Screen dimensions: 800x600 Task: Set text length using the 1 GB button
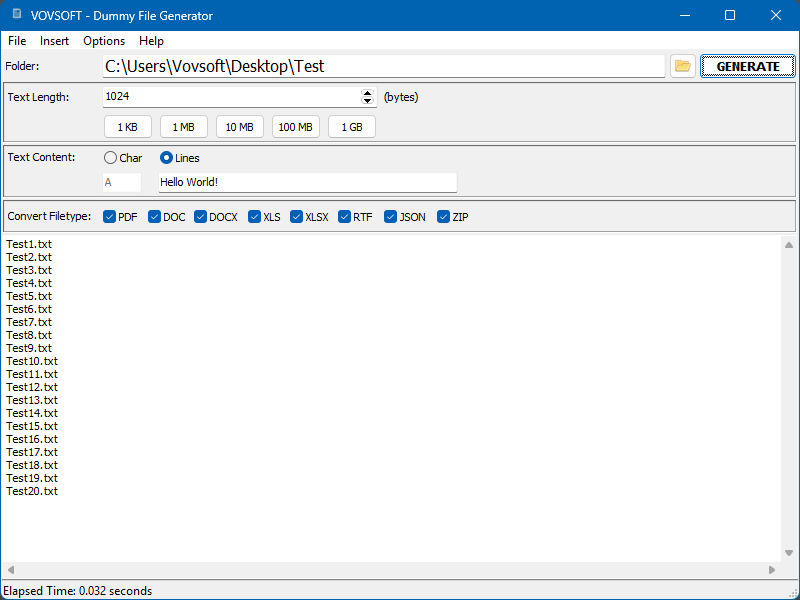pyautogui.click(x=351, y=126)
